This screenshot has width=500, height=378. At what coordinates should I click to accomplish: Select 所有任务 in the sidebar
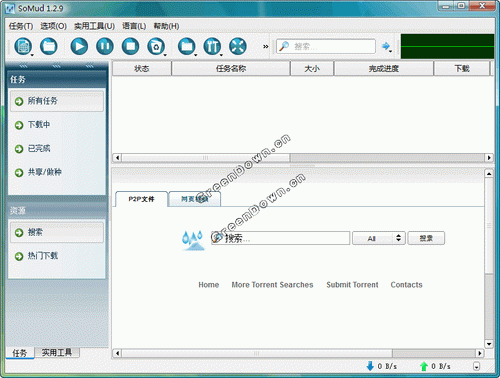tap(57, 101)
